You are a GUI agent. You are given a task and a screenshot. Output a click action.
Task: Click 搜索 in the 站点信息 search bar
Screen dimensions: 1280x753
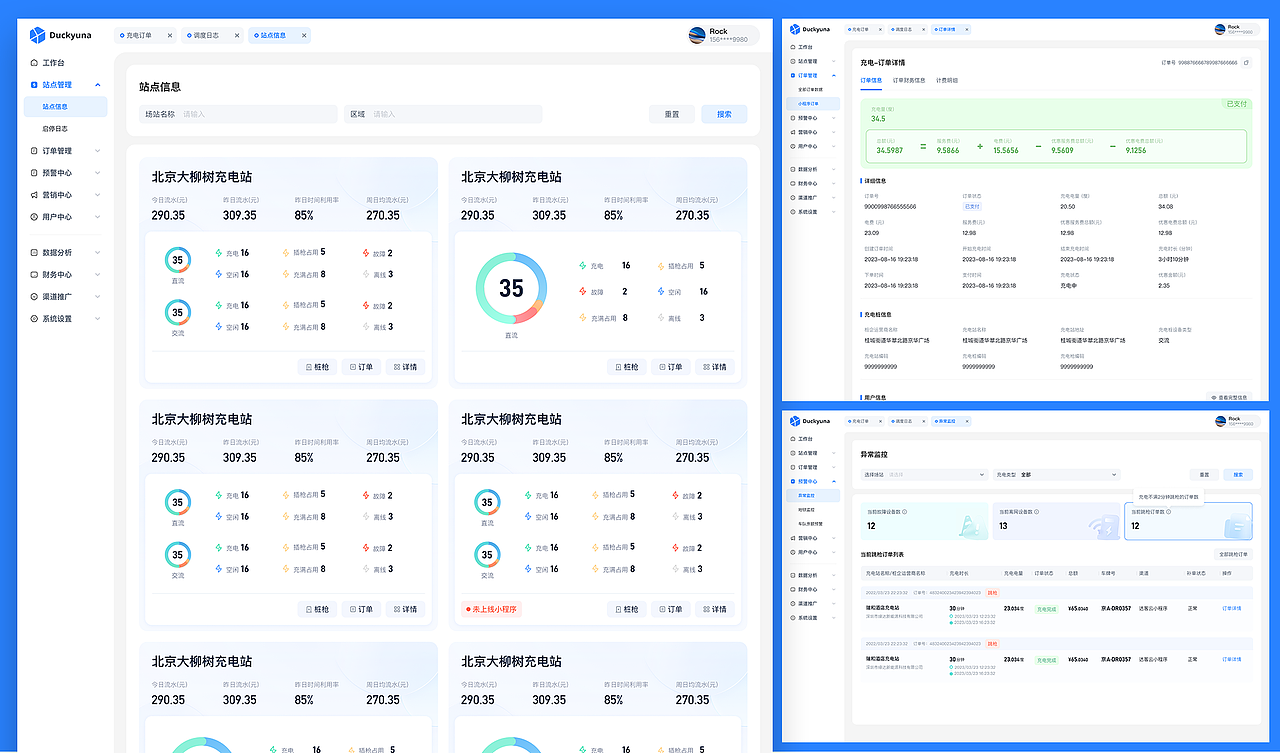pos(724,114)
